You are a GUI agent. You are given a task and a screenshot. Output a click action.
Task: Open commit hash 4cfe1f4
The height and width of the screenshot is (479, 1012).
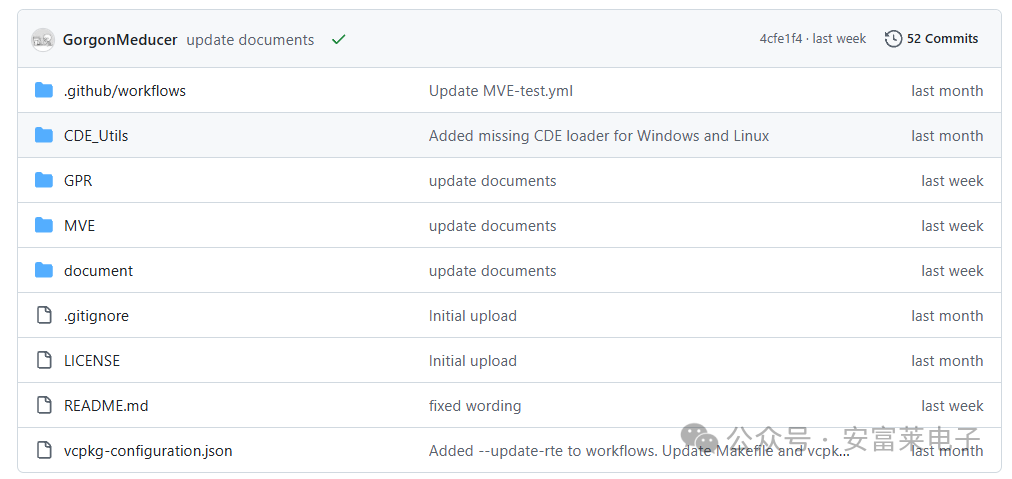tap(780, 39)
